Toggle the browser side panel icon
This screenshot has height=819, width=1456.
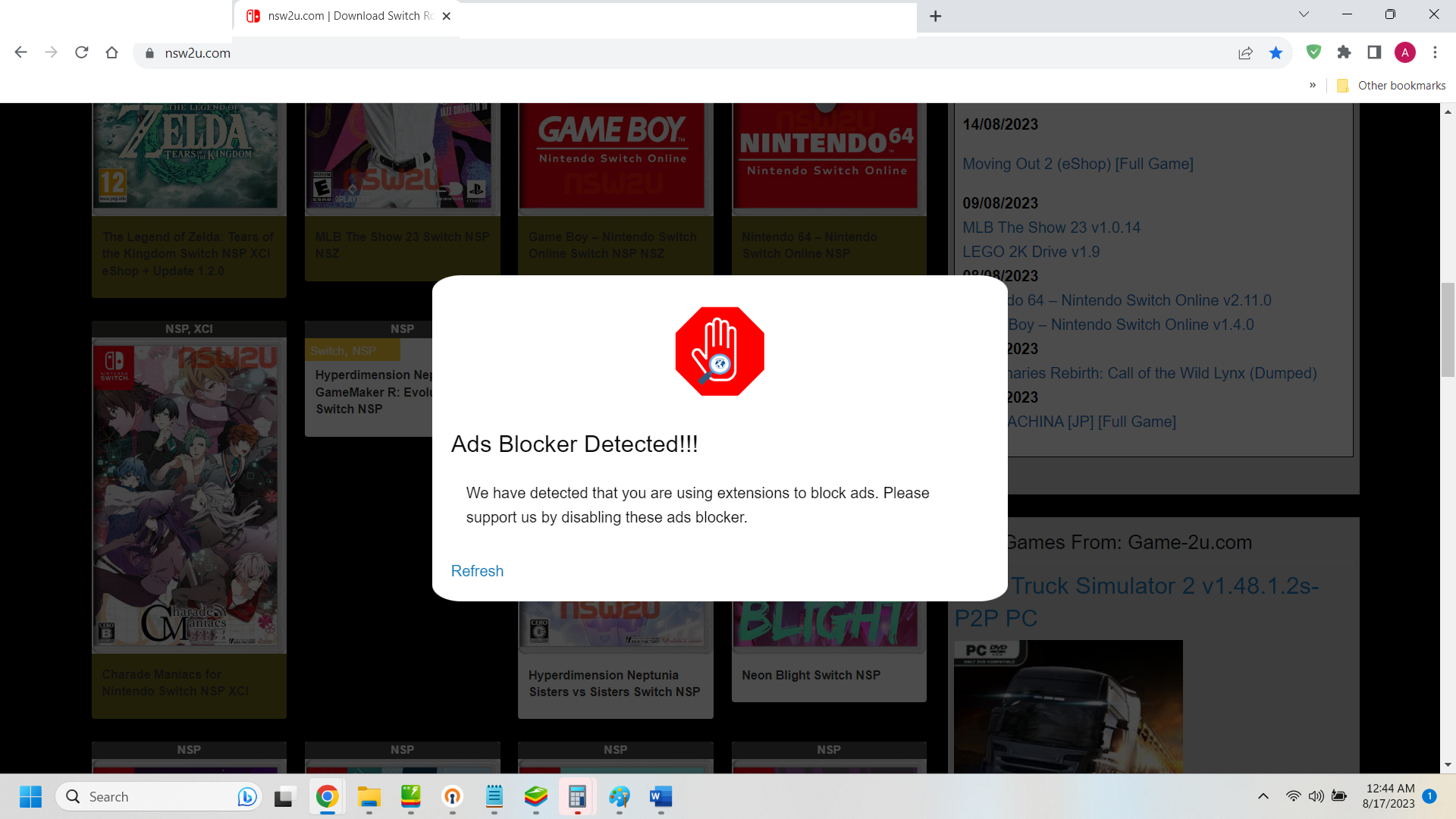pyautogui.click(x=1373, y=52)
